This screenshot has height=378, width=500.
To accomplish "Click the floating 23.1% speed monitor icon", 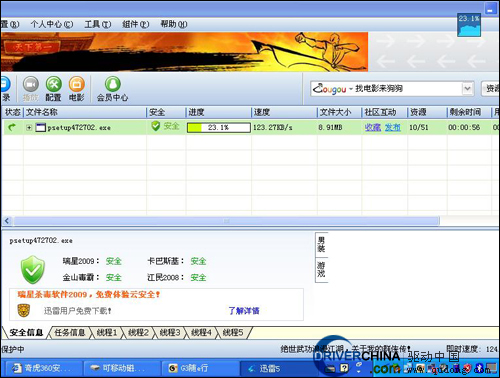I will [469, 25].
